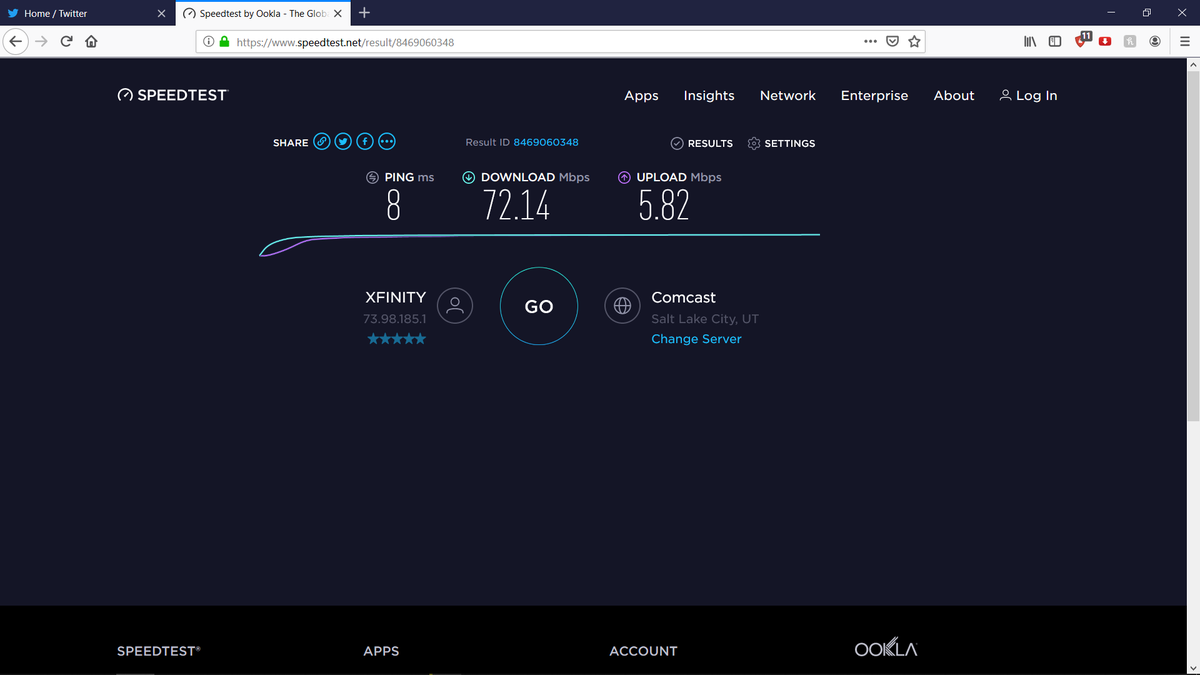Screen dimensions: 1200x675
Task: Click the ping value 8
Action: click(393, 206)
